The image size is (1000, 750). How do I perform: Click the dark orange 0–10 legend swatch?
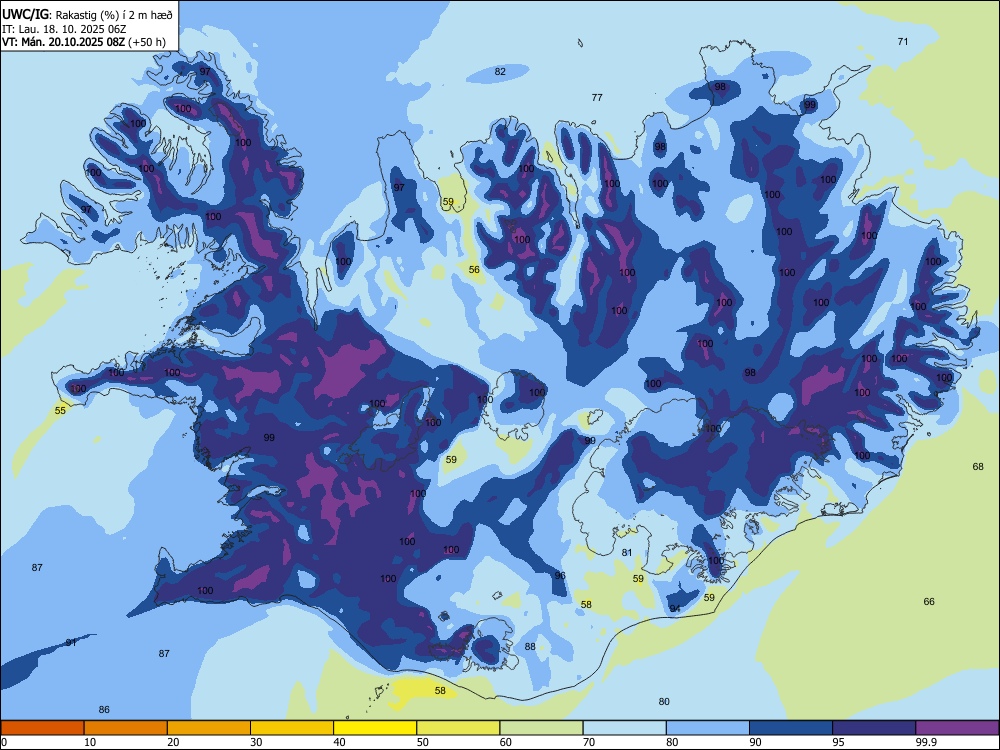pyautogui.click(x=42, y=728)
